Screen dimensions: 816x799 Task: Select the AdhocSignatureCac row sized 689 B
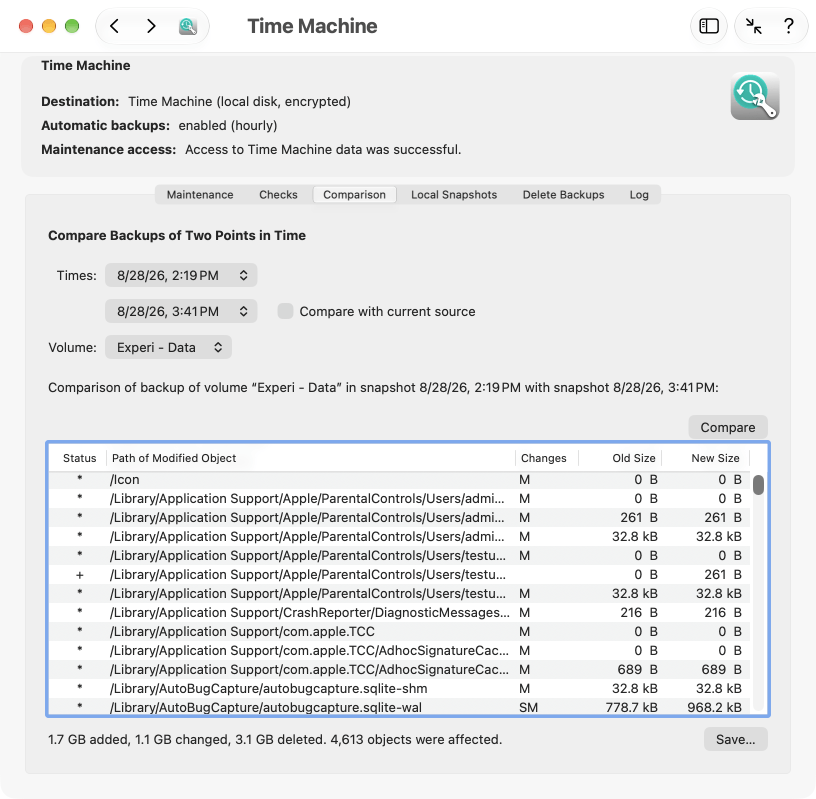(400, 669)
